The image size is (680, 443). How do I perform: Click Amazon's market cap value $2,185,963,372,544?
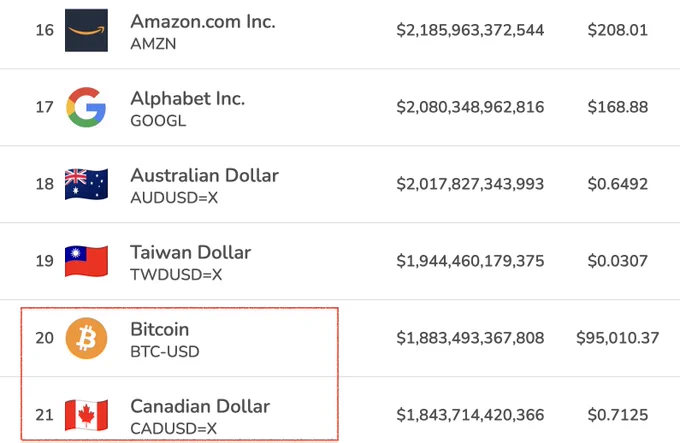470,30
